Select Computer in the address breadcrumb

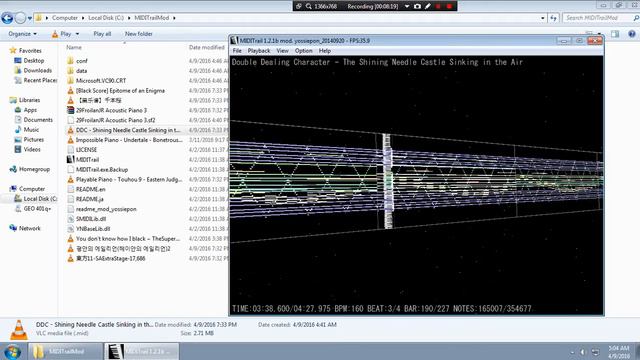coord(64,18)
